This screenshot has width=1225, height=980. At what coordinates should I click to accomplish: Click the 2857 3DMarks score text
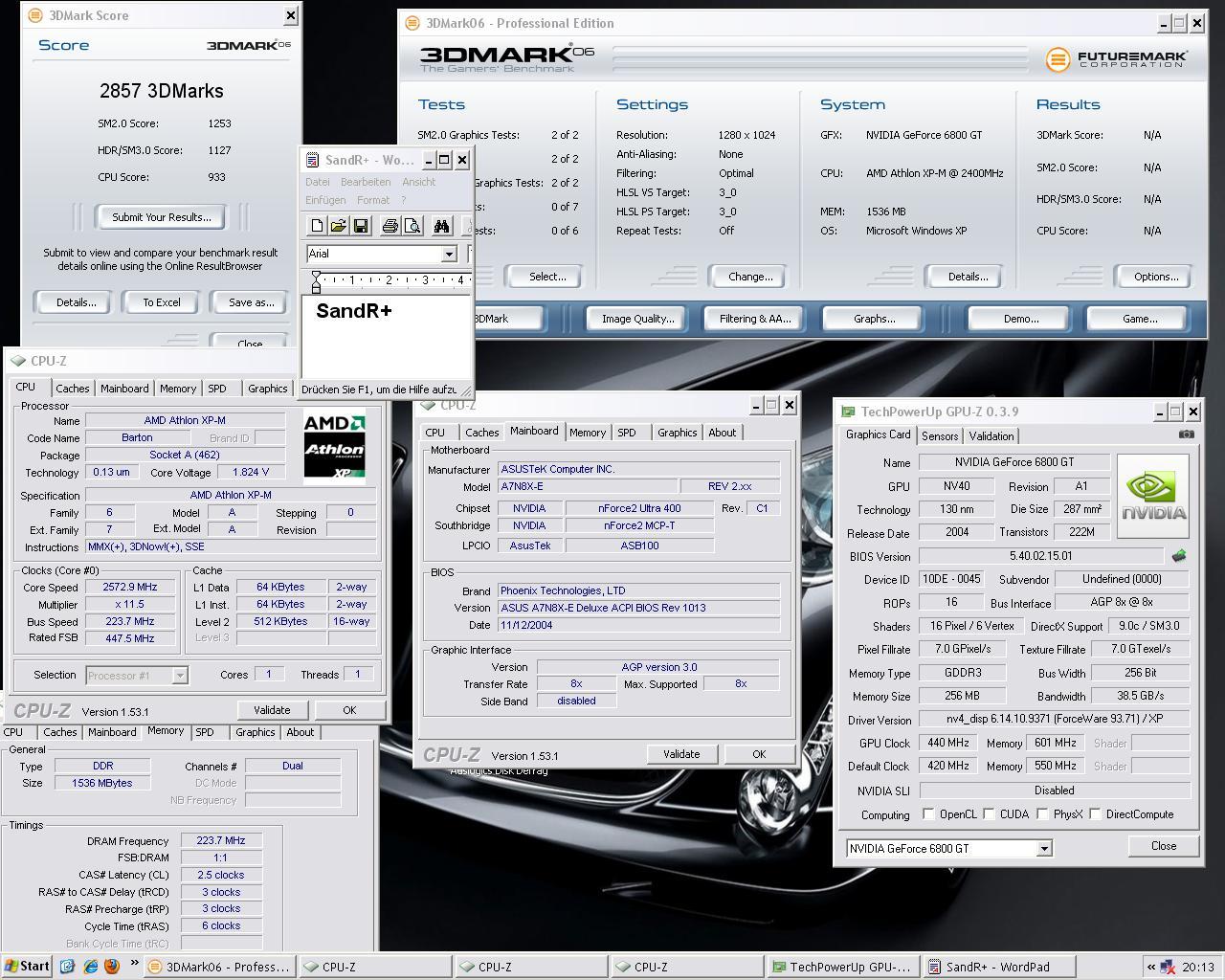[162, 91]
